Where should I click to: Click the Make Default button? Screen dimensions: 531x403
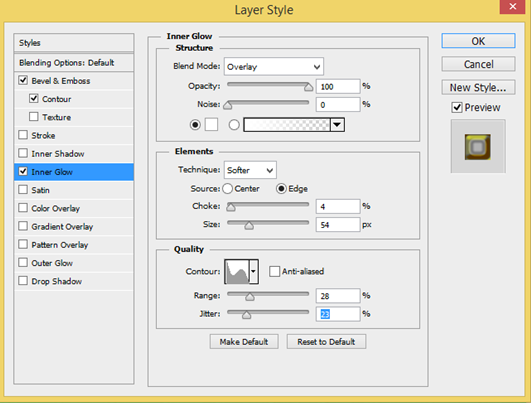(x=244, y=342)
